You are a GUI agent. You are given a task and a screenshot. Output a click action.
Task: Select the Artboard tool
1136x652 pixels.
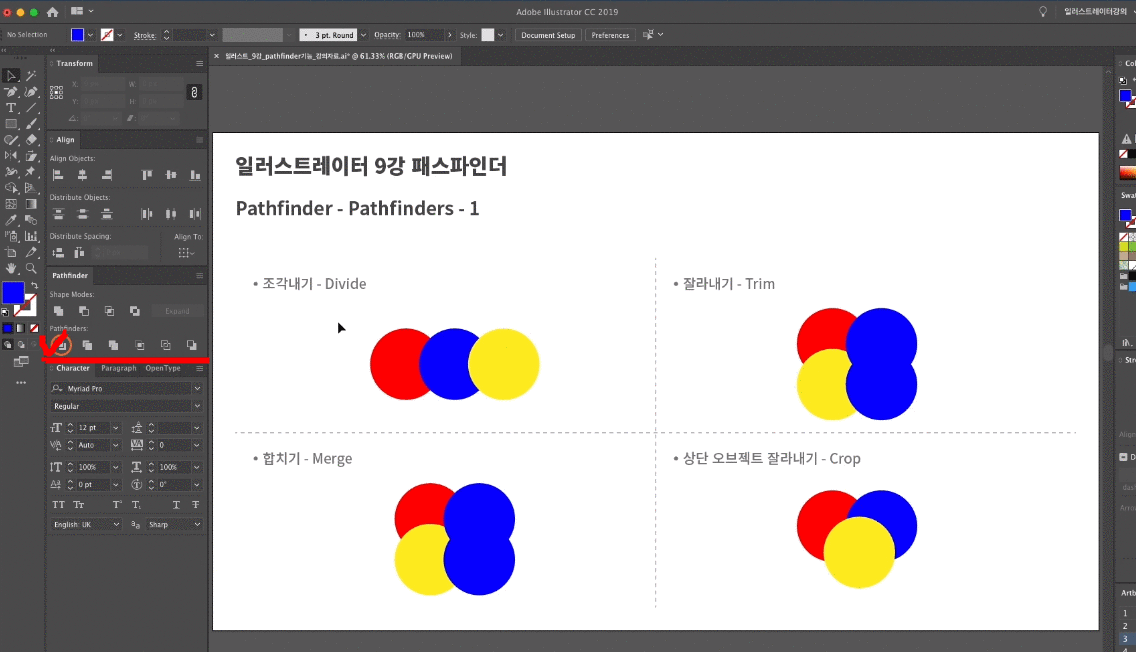click(11, 252)
